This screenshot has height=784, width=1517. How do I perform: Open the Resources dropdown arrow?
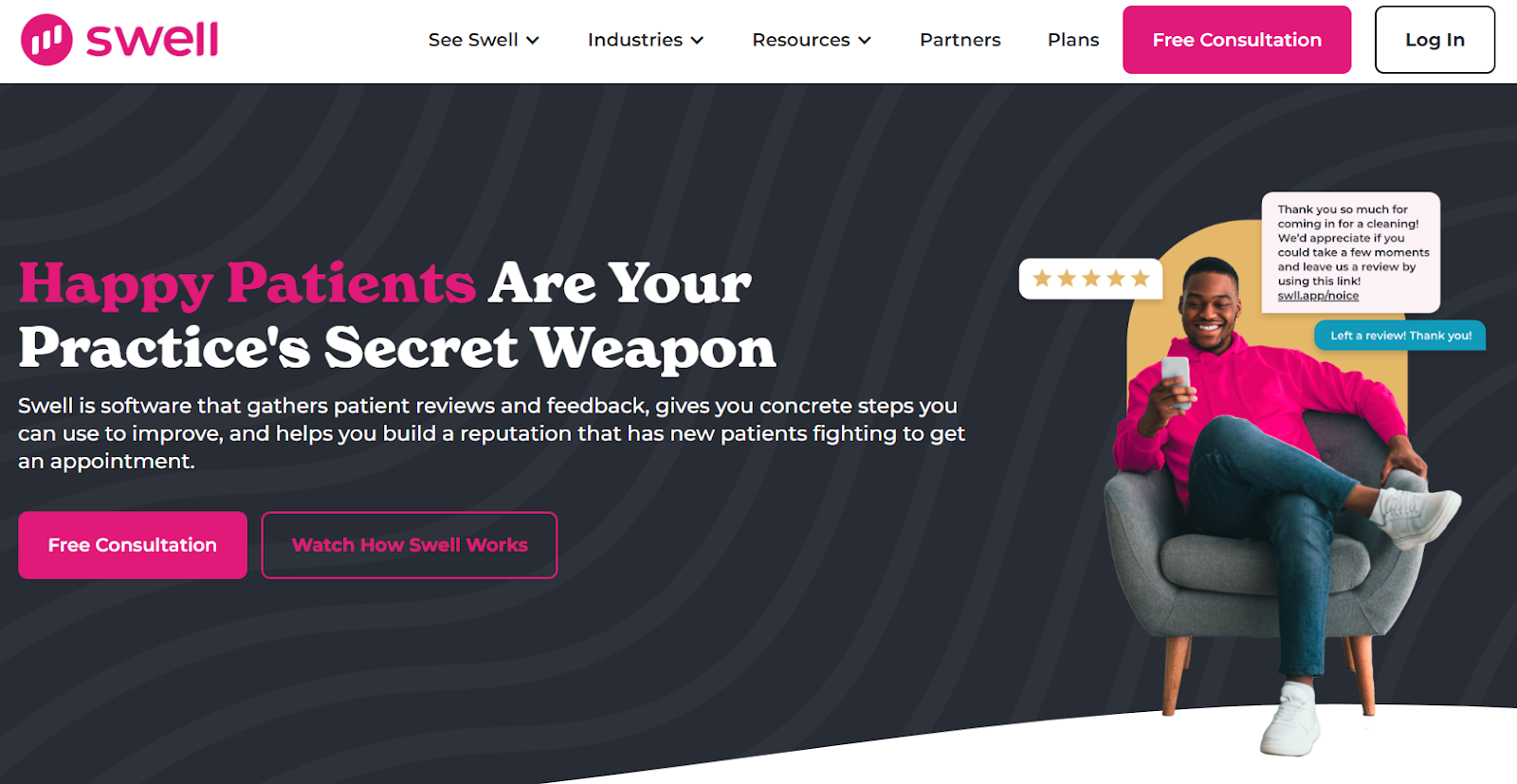coord(865,41)
